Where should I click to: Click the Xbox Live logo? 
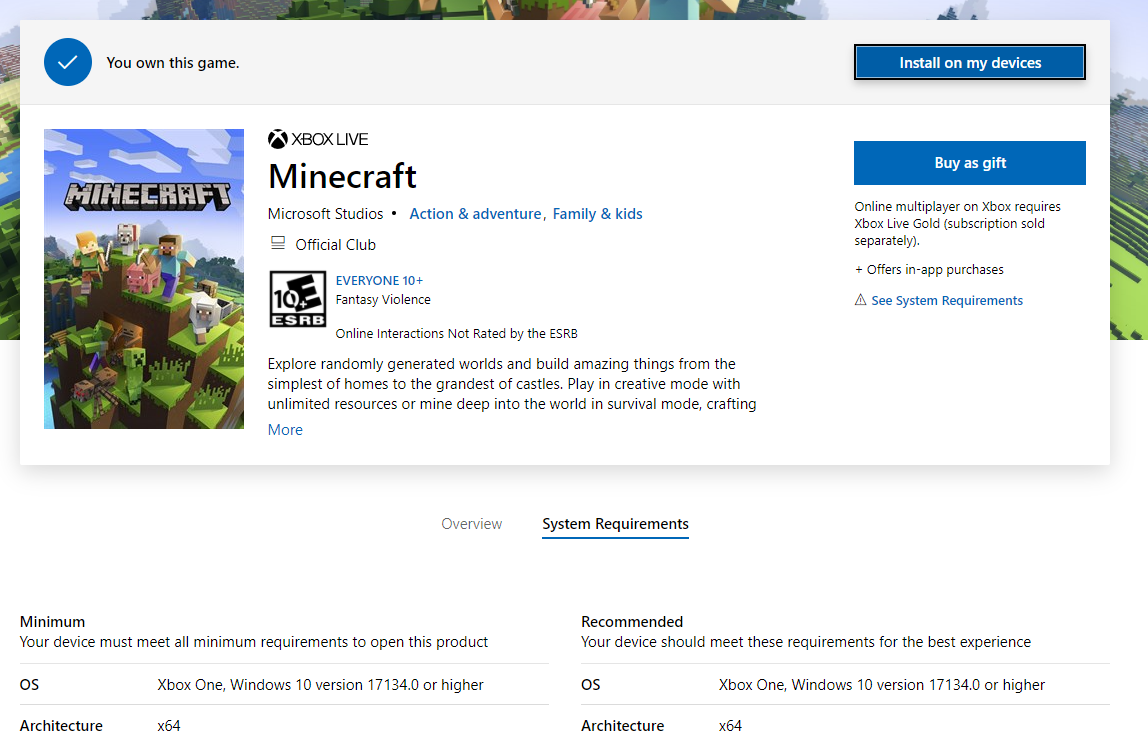[x=318, y=139]
